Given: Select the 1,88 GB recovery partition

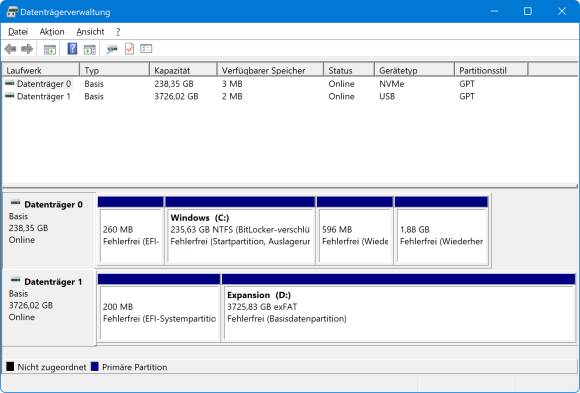Looking at the screenshot, I should 441,231.
